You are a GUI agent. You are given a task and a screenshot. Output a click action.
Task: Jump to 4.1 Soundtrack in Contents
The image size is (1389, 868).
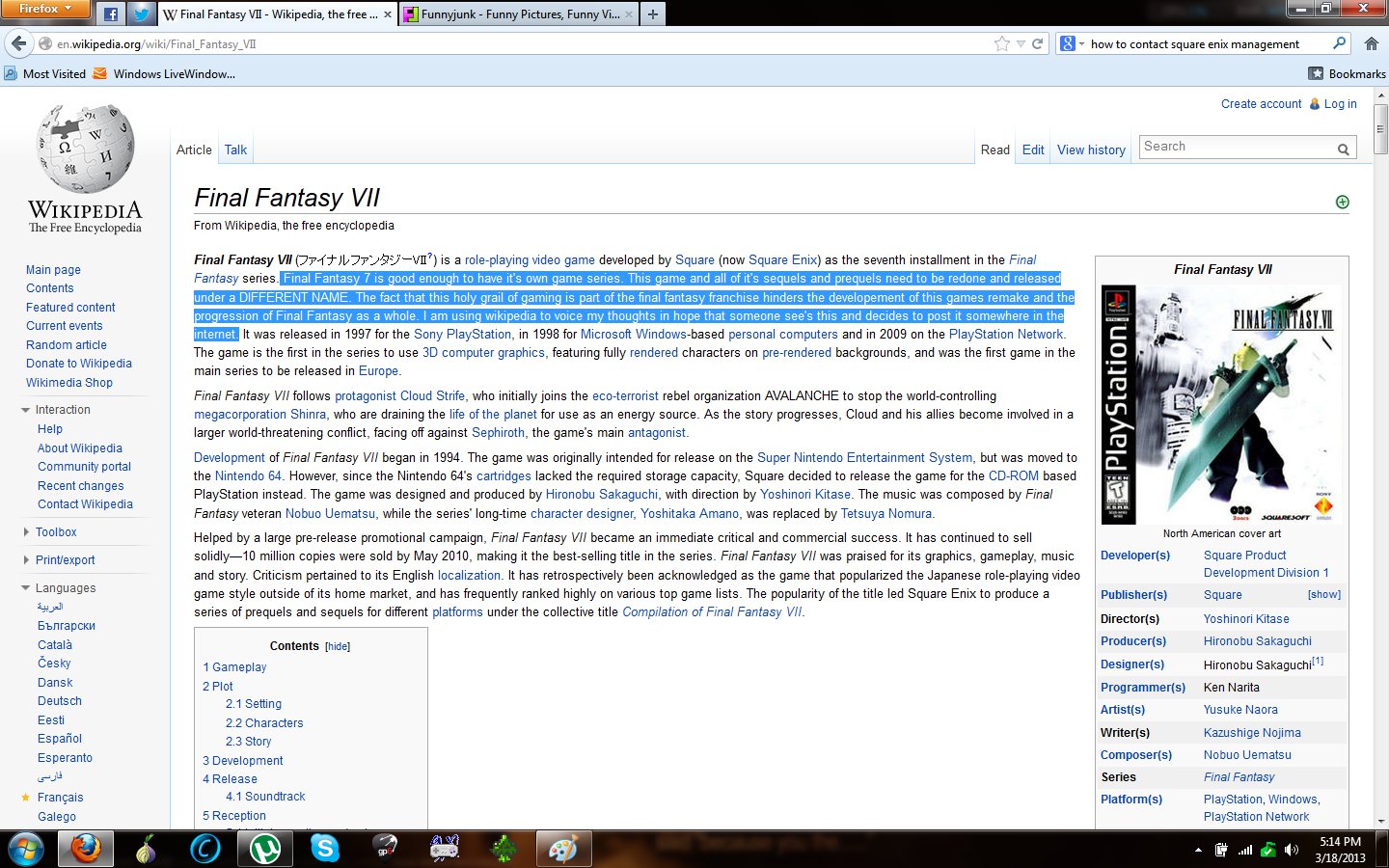[265, 797]
